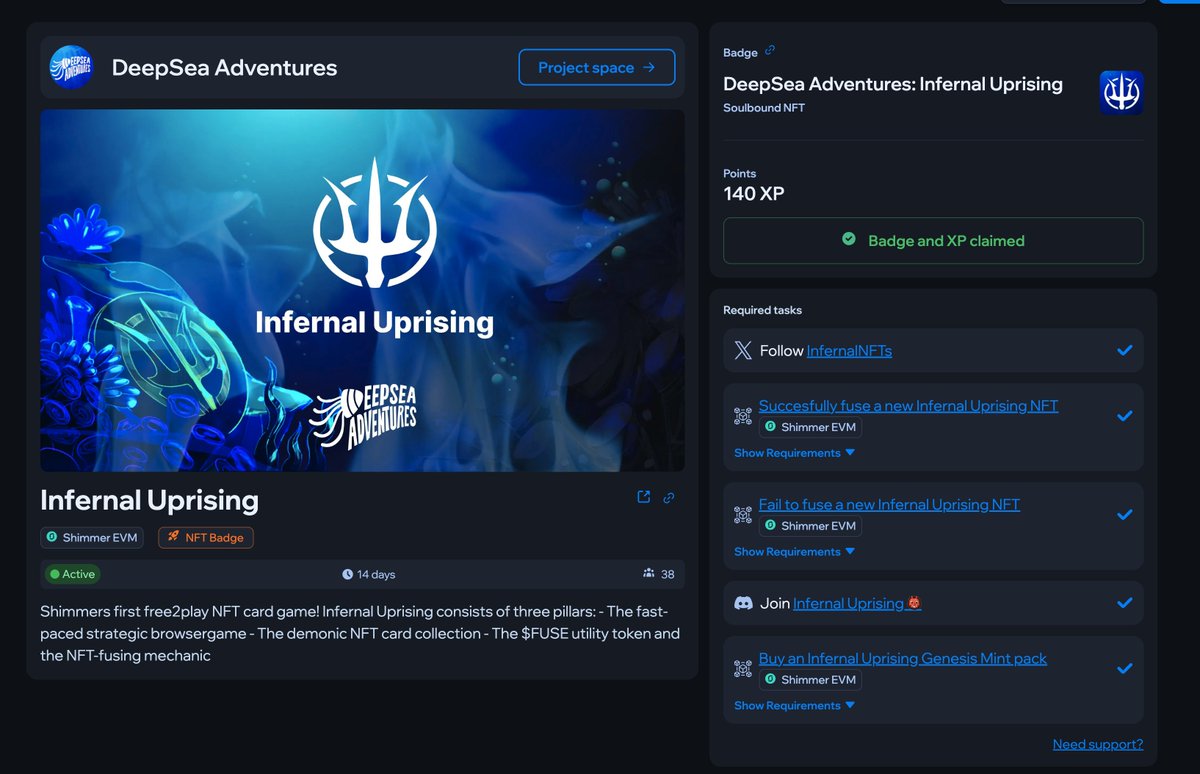The height and width of the screenshot is (774, 1200).
Task: Click the badge title DeepSea Adventures: Infernal Uprising
Action: click(x=893, y=84)
